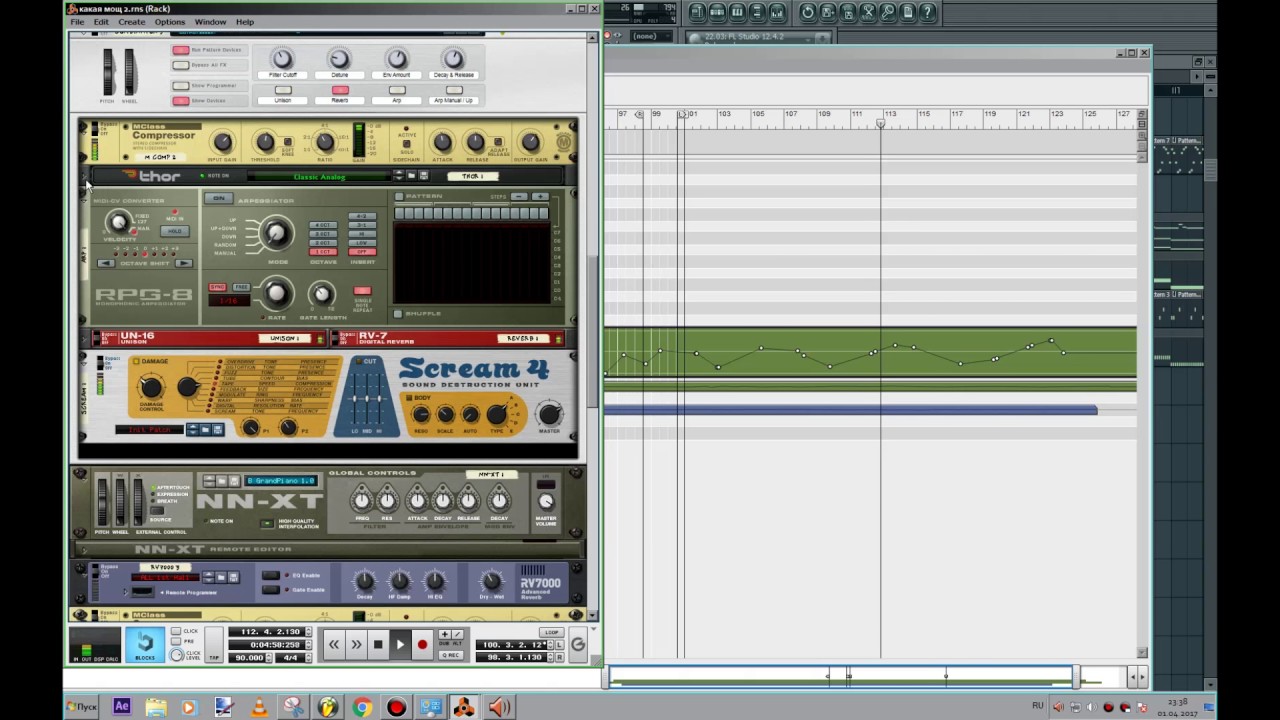Toggle RV7000 Gate Enable button

271,590
